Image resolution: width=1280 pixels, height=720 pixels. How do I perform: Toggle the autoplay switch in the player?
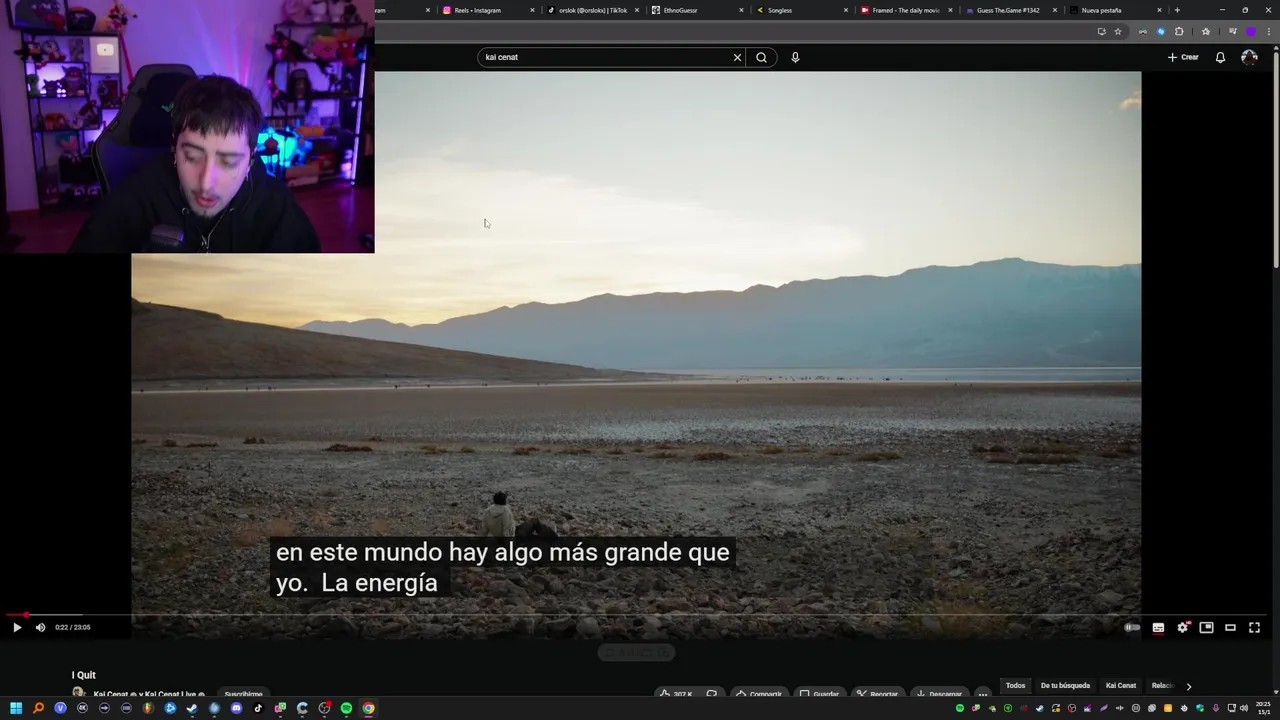[1132, 627]
